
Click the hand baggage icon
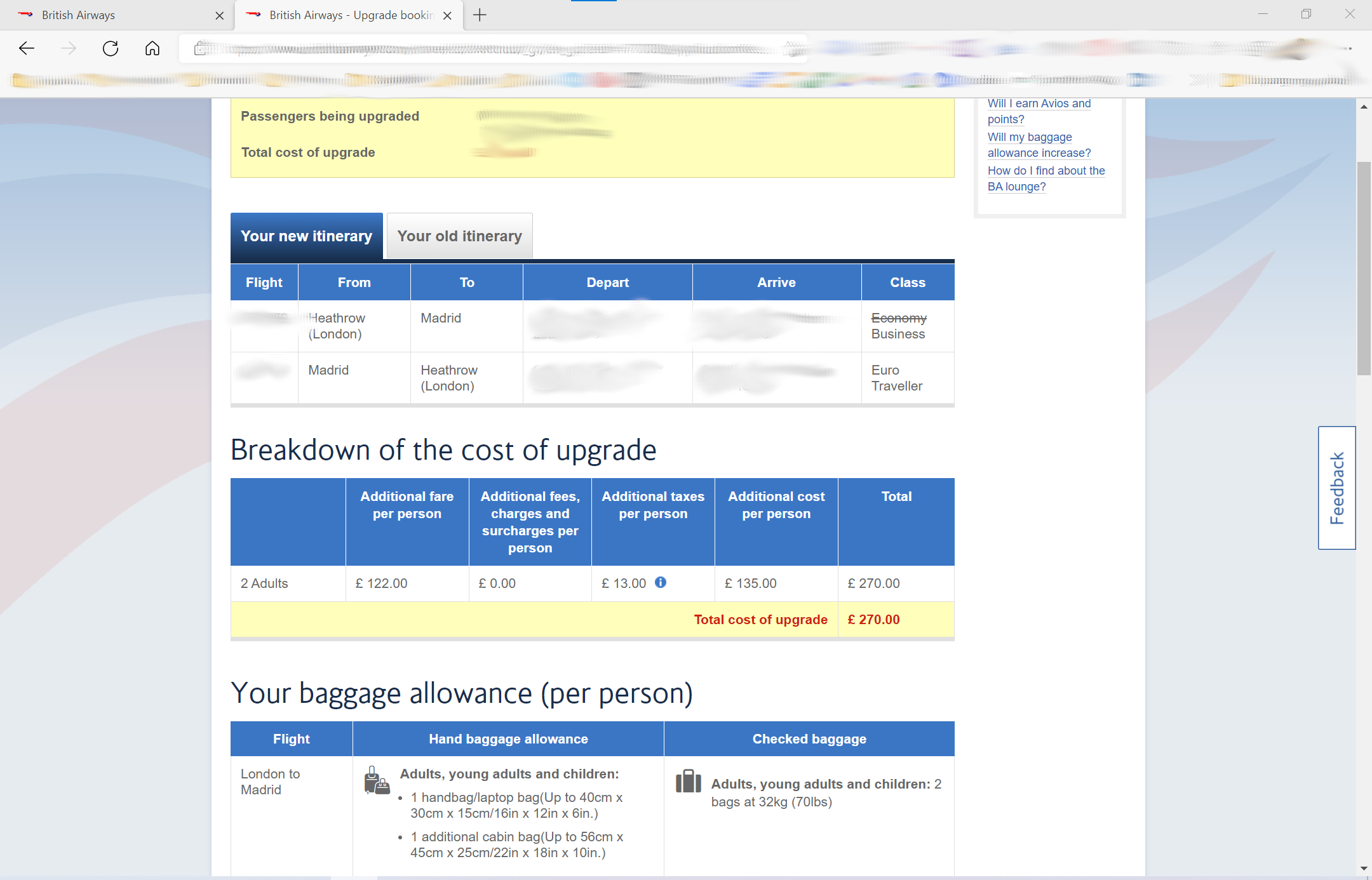(x=377, y=780)
